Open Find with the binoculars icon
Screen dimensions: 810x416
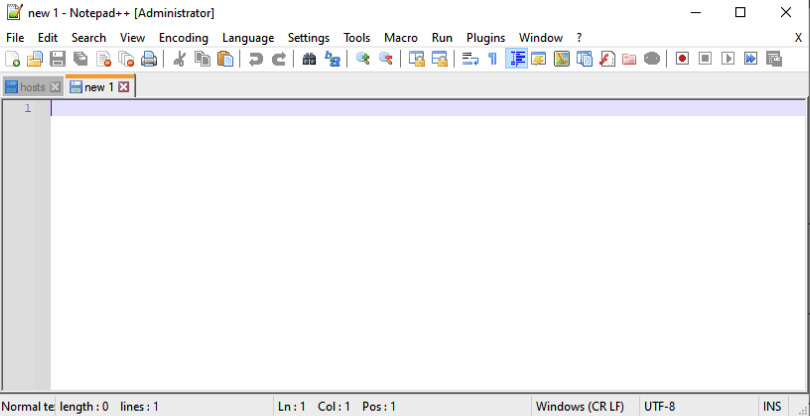309,59
